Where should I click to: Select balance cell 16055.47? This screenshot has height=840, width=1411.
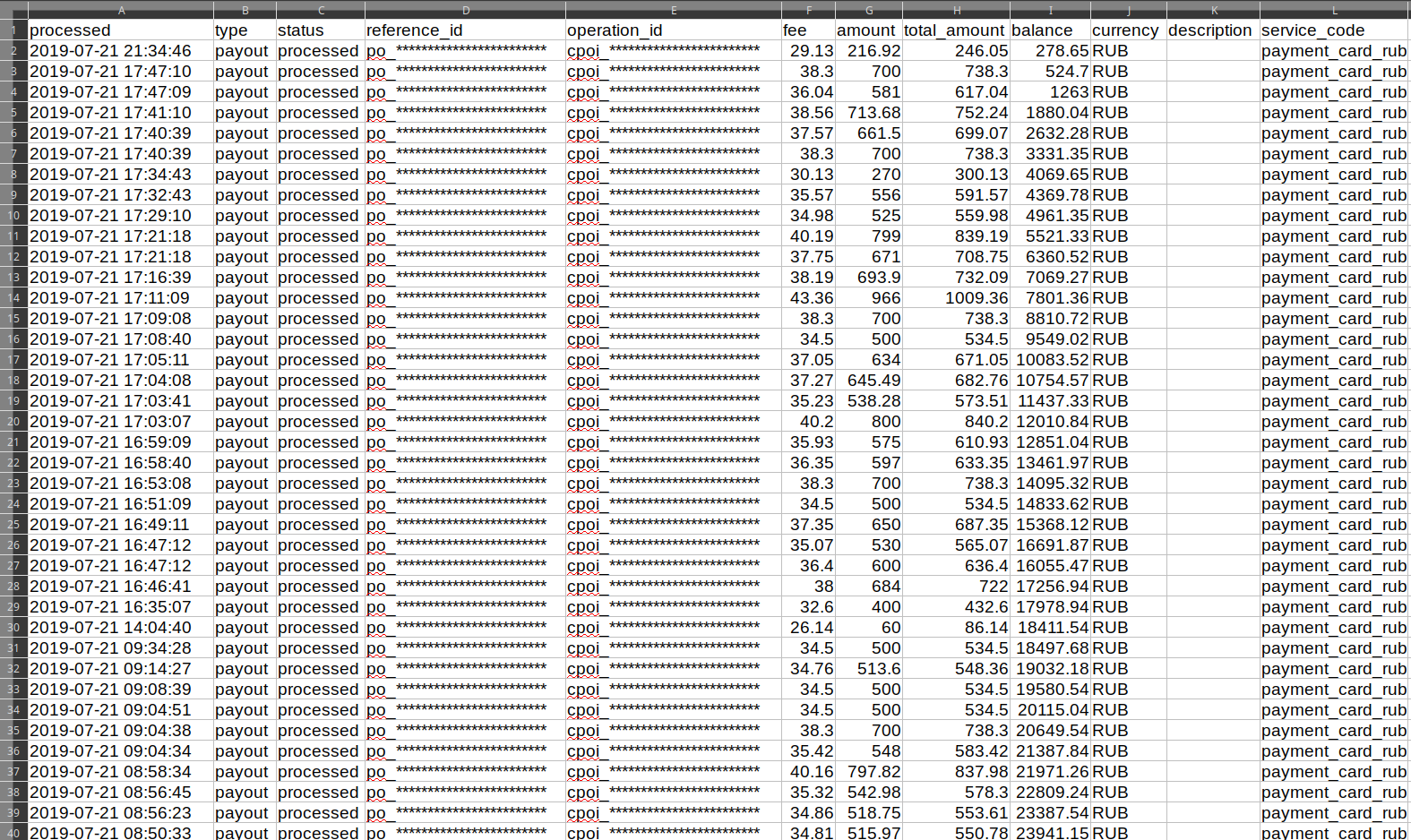click(1050, 566)
